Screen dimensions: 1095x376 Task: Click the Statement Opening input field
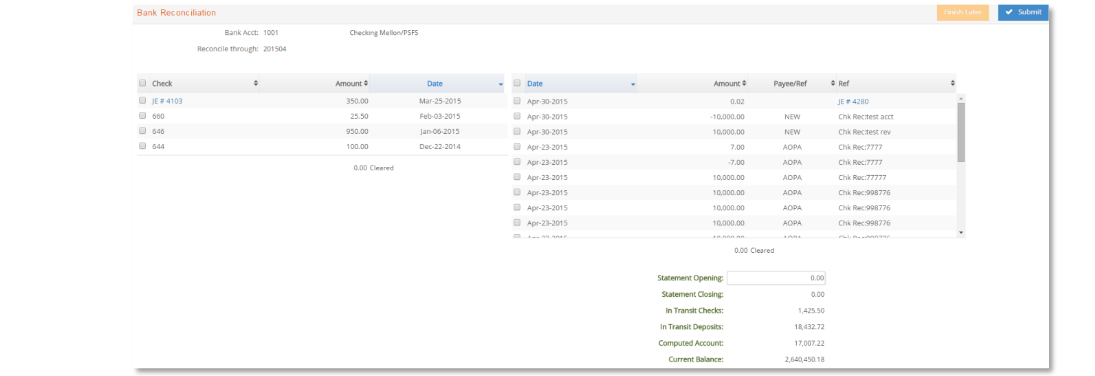[776, 277]
